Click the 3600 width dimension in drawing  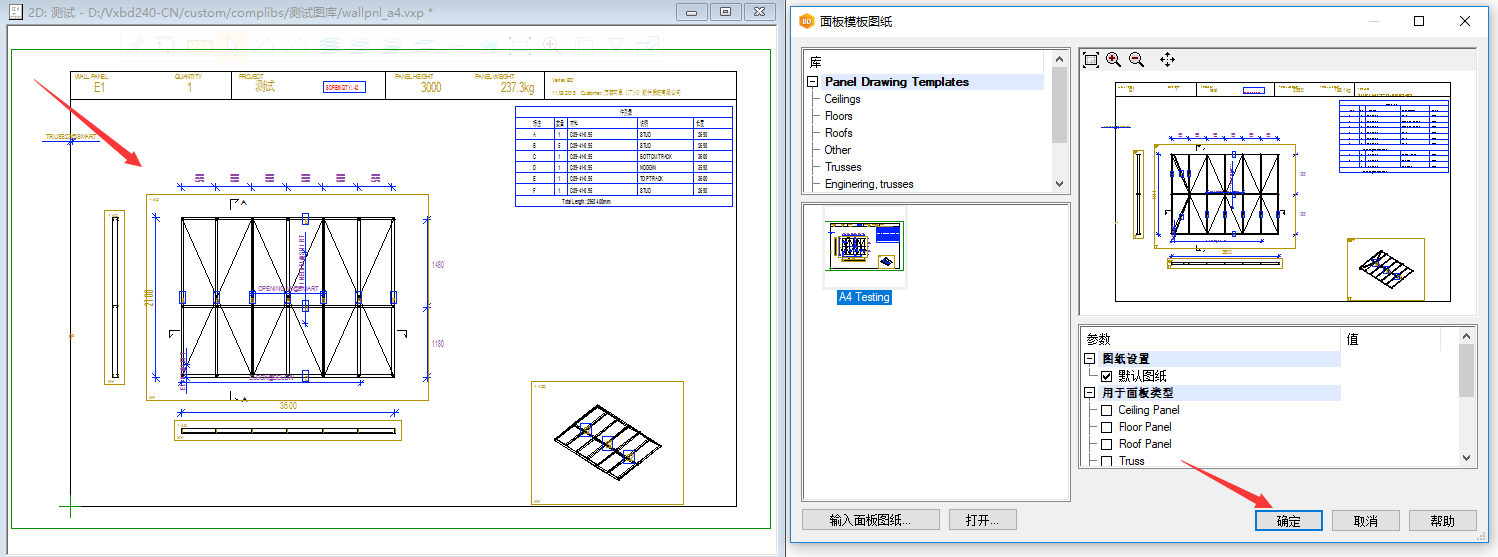288,406
